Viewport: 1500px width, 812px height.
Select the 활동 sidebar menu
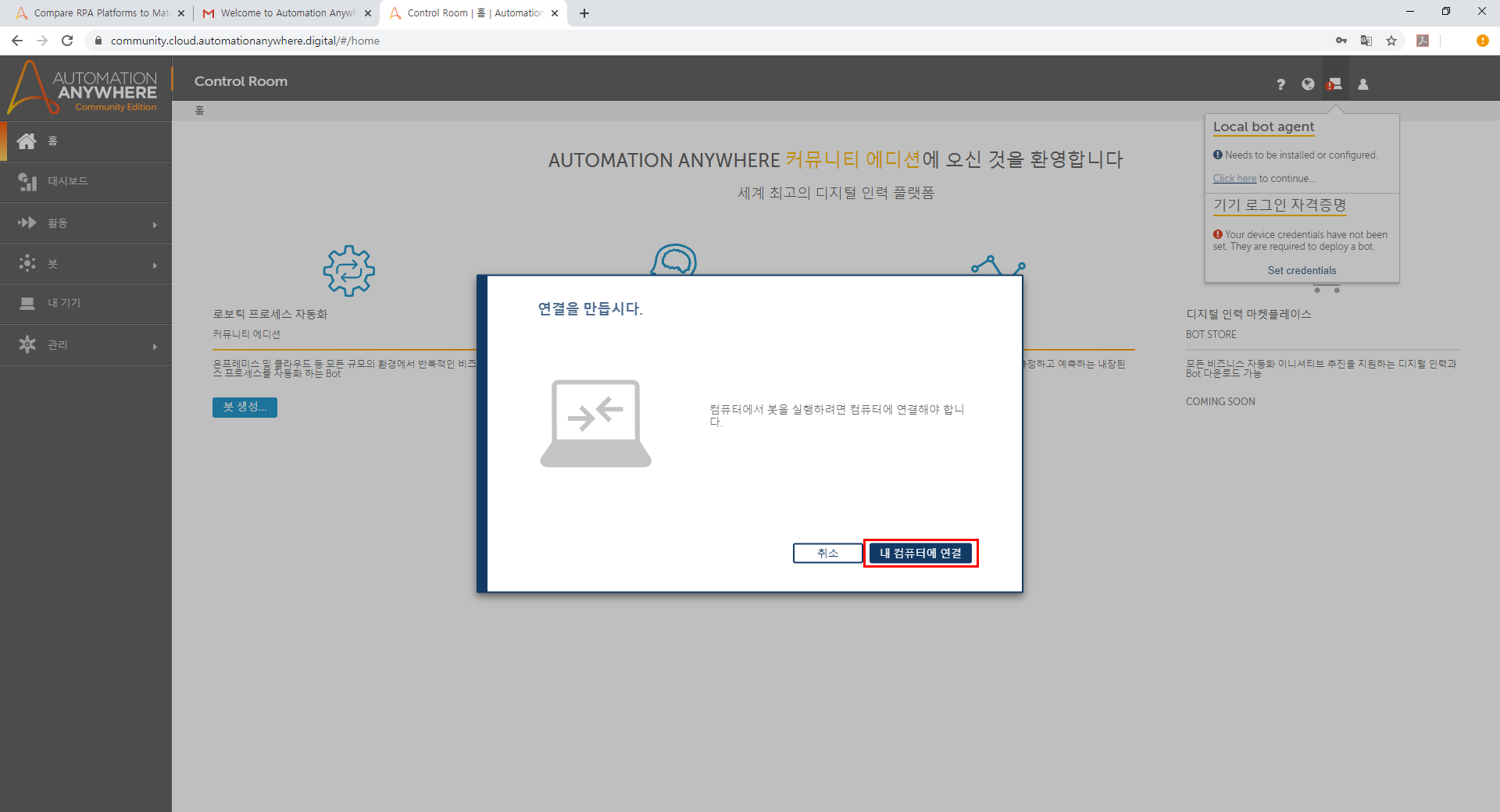pyautogui.click(x=86, y=223)
